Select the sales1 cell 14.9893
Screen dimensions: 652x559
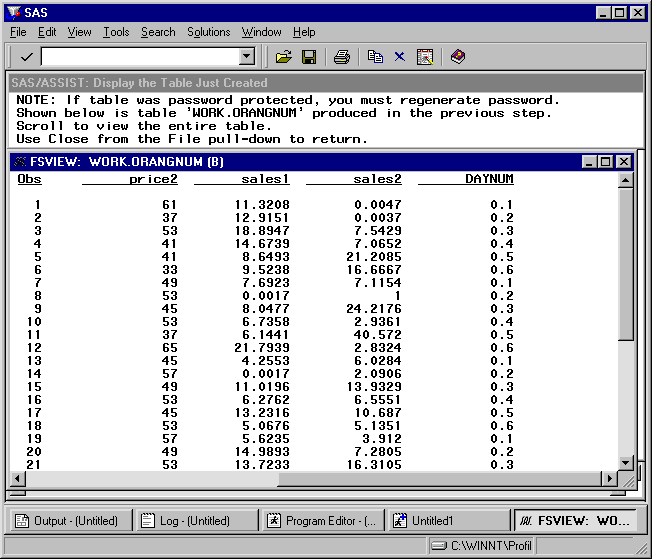pos(262,451)
